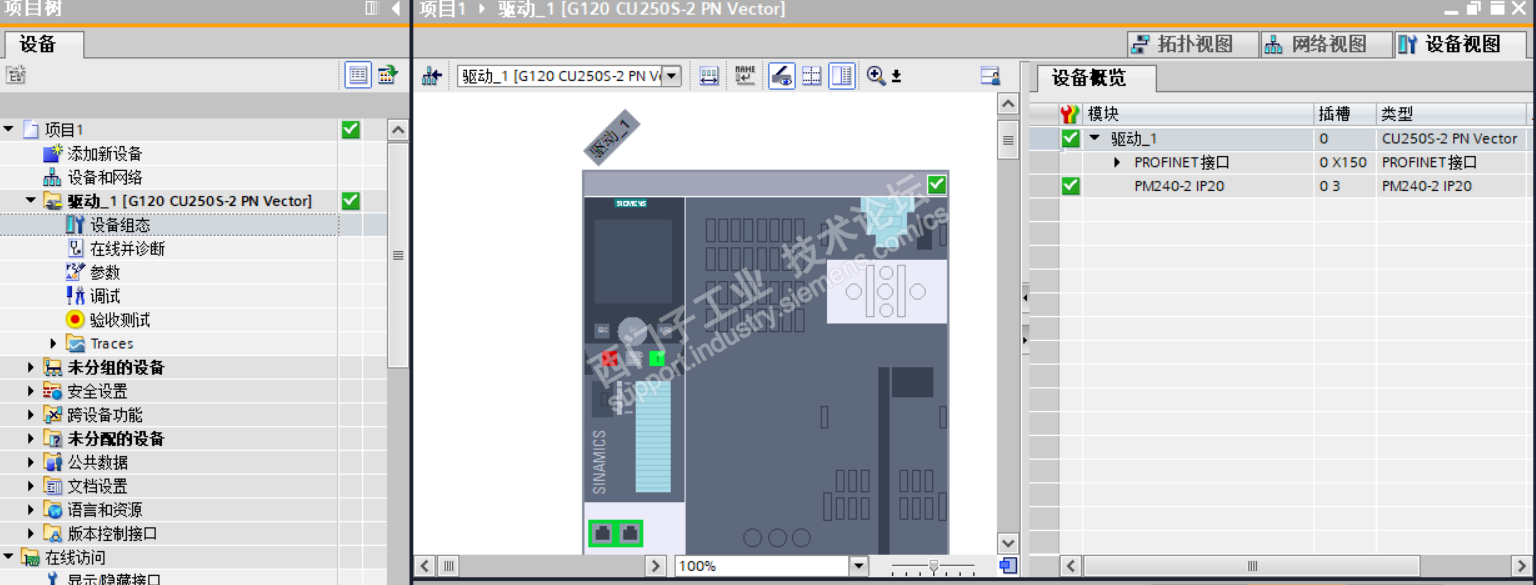1536x585 pixels.
Task: Click 添加新设备 in project tree
Action: click(x=105, y=154)
